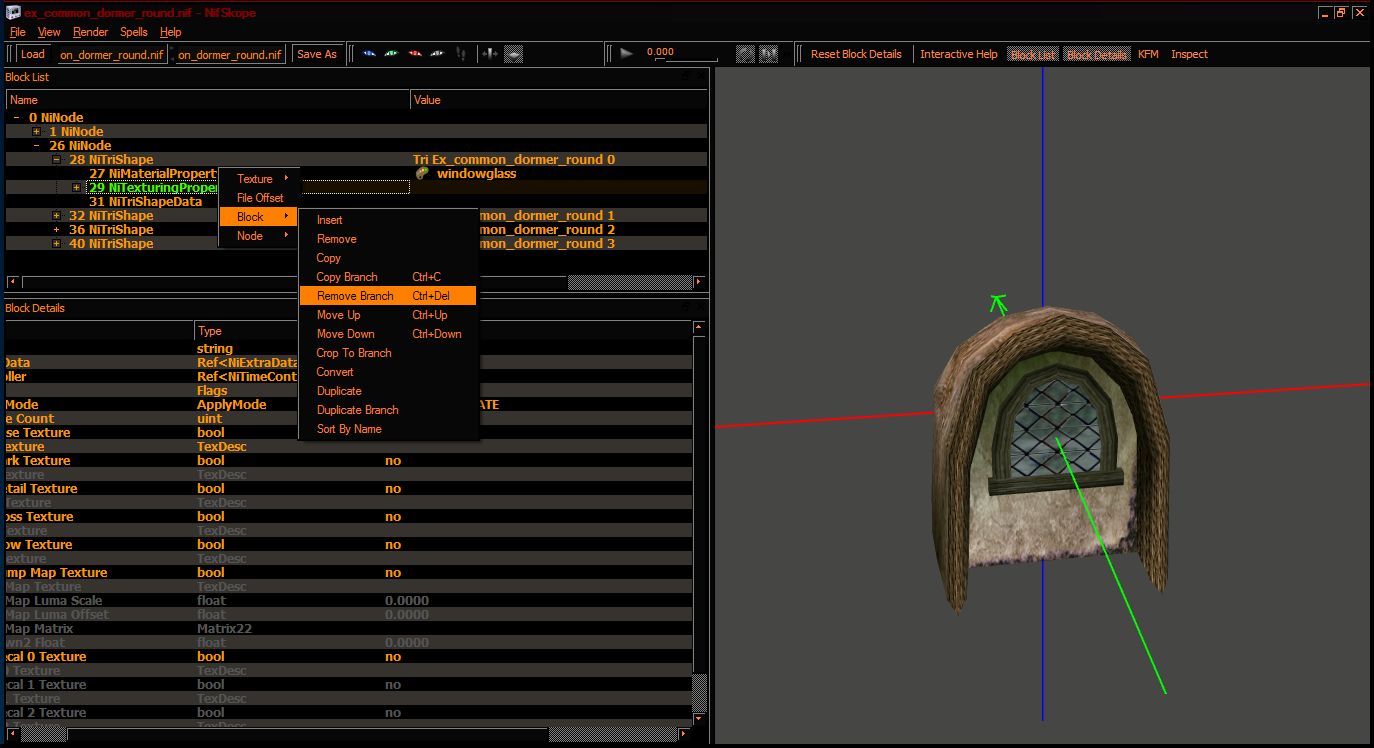Choose Copy from Block submenu
Image resolution: width=1374 pixels, height=748 pixels.
[x=388, y=258]
